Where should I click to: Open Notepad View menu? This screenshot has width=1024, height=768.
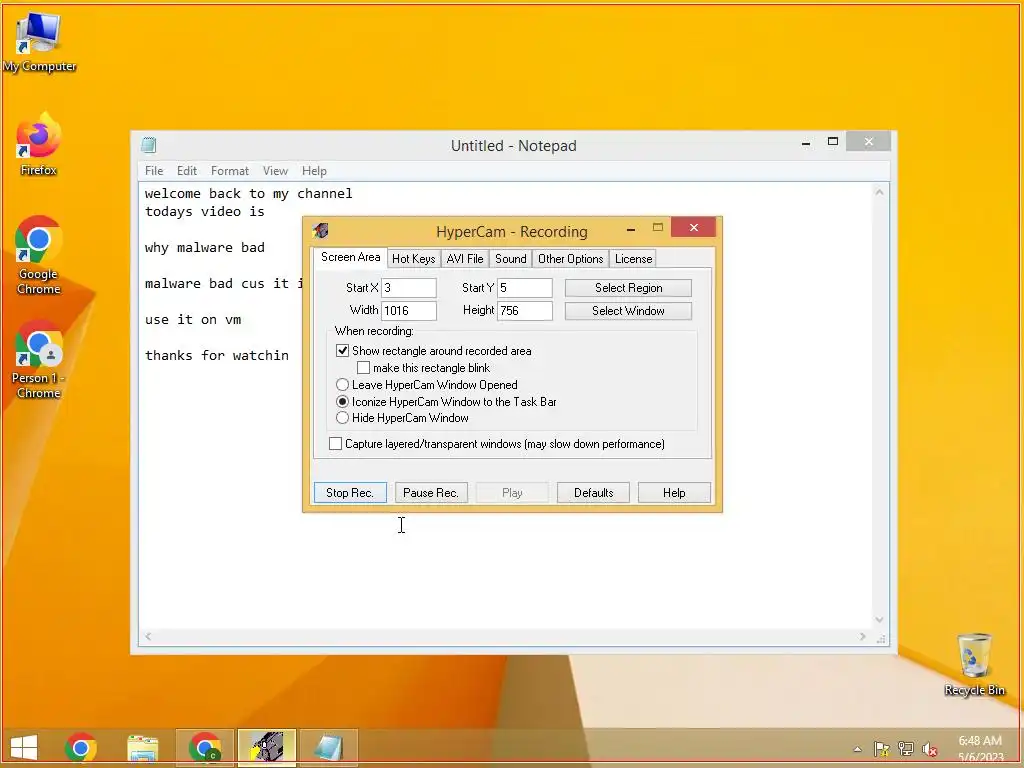276,170
